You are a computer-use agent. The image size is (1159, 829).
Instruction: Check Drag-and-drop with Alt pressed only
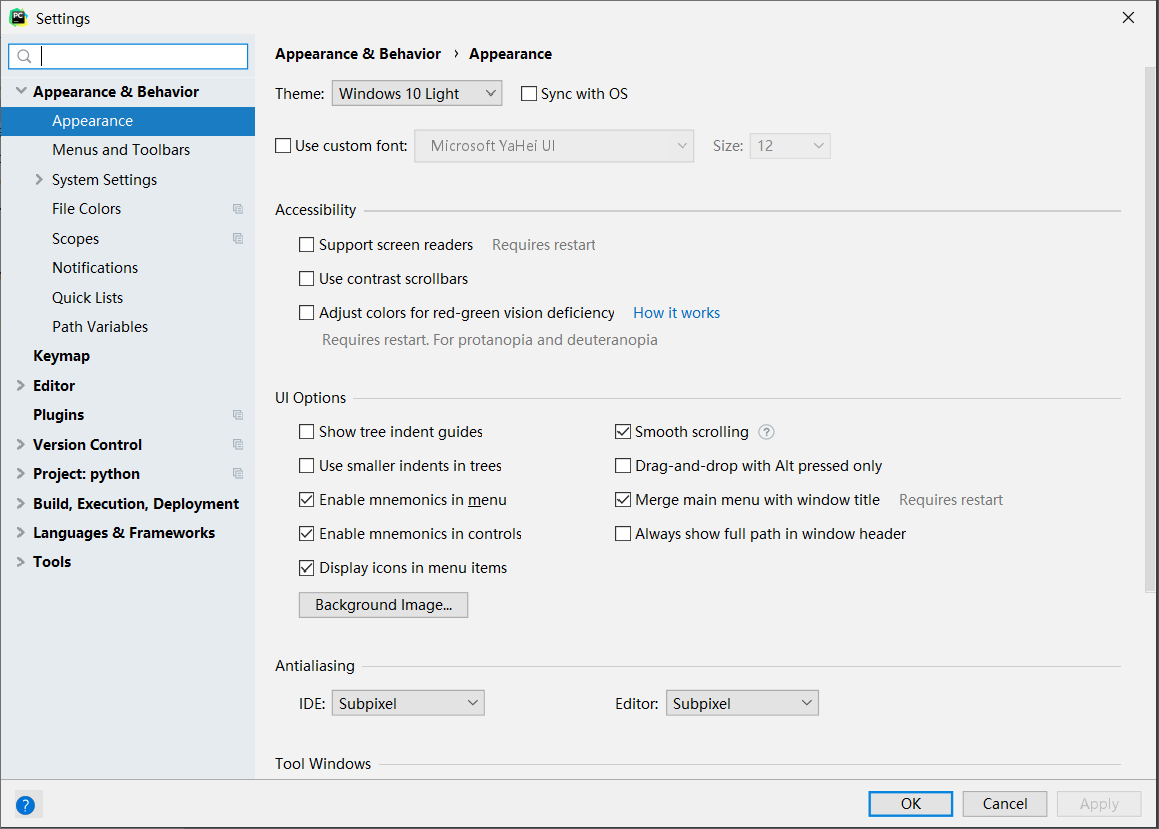[x=622, y=465]
